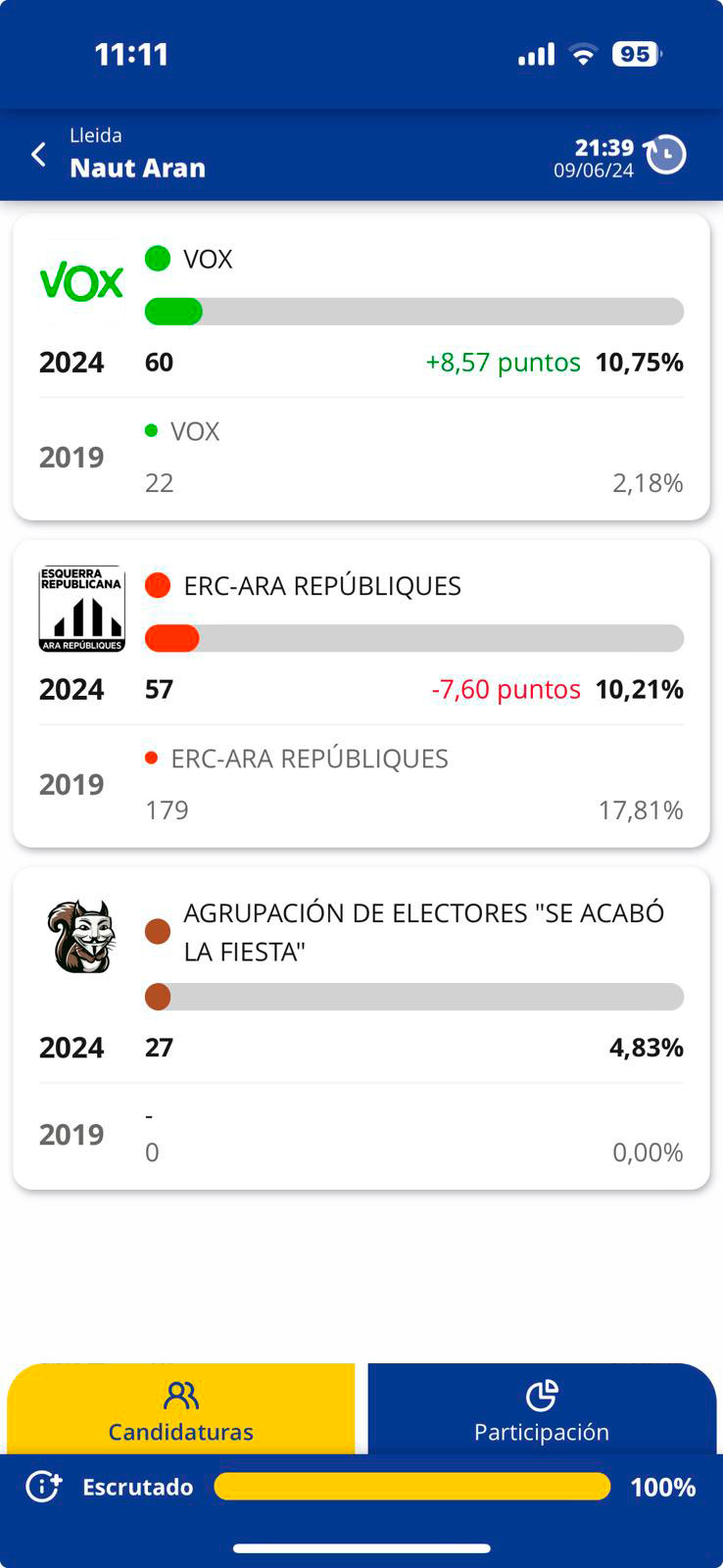Image resolution: width=723 pixels, height=1568 pixels.
Task: Tap the Candidaturas people icon
Action: coord(181,1395)
